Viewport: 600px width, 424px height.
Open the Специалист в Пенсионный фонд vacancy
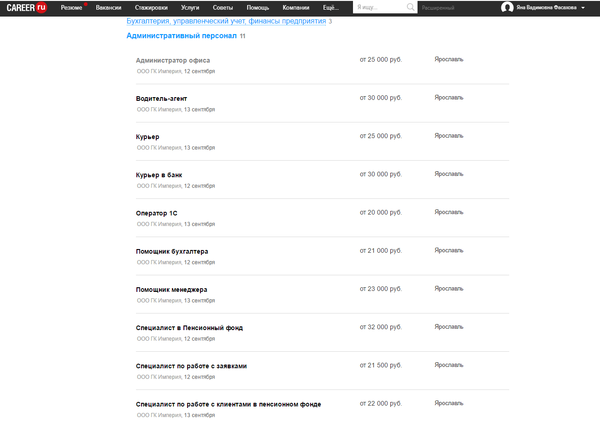pos(189,327)
